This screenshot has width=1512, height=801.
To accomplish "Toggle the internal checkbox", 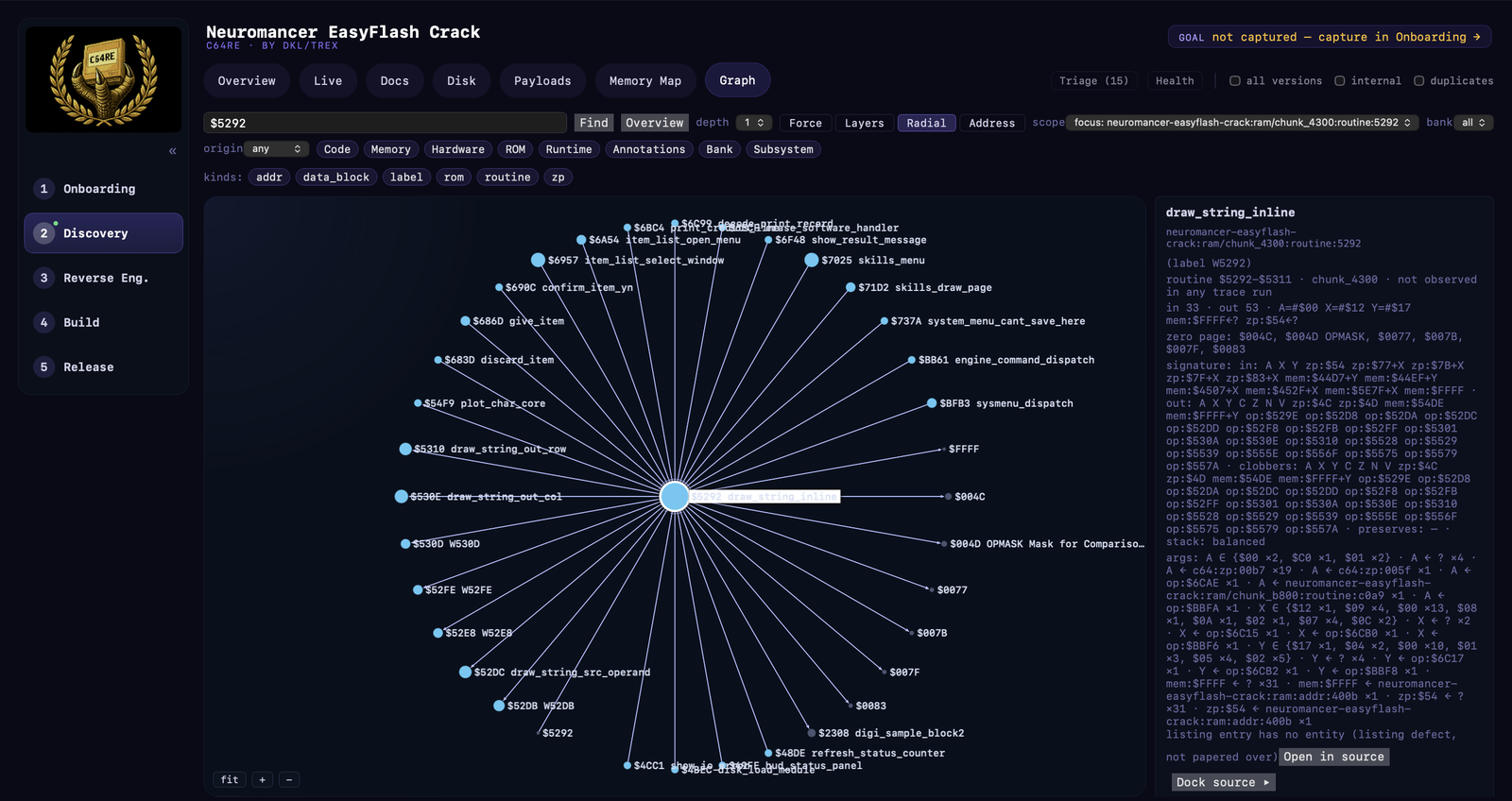I will tap(1339, 81).
